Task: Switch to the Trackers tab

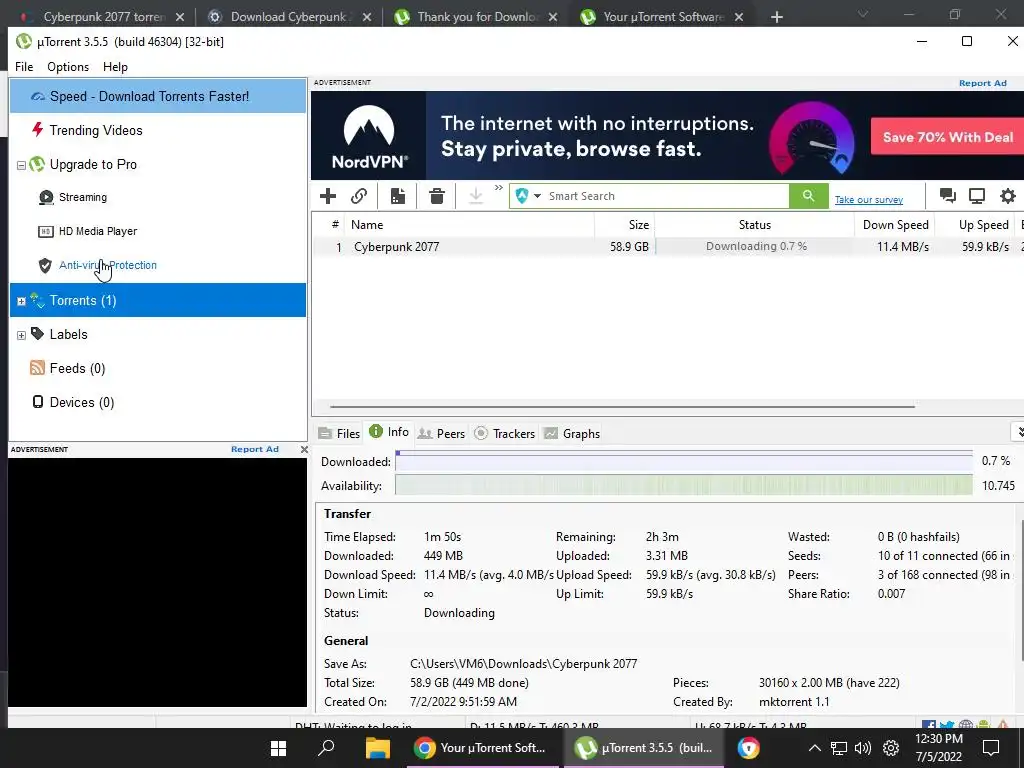Action: pyautogui.click(x=505, y=434)
